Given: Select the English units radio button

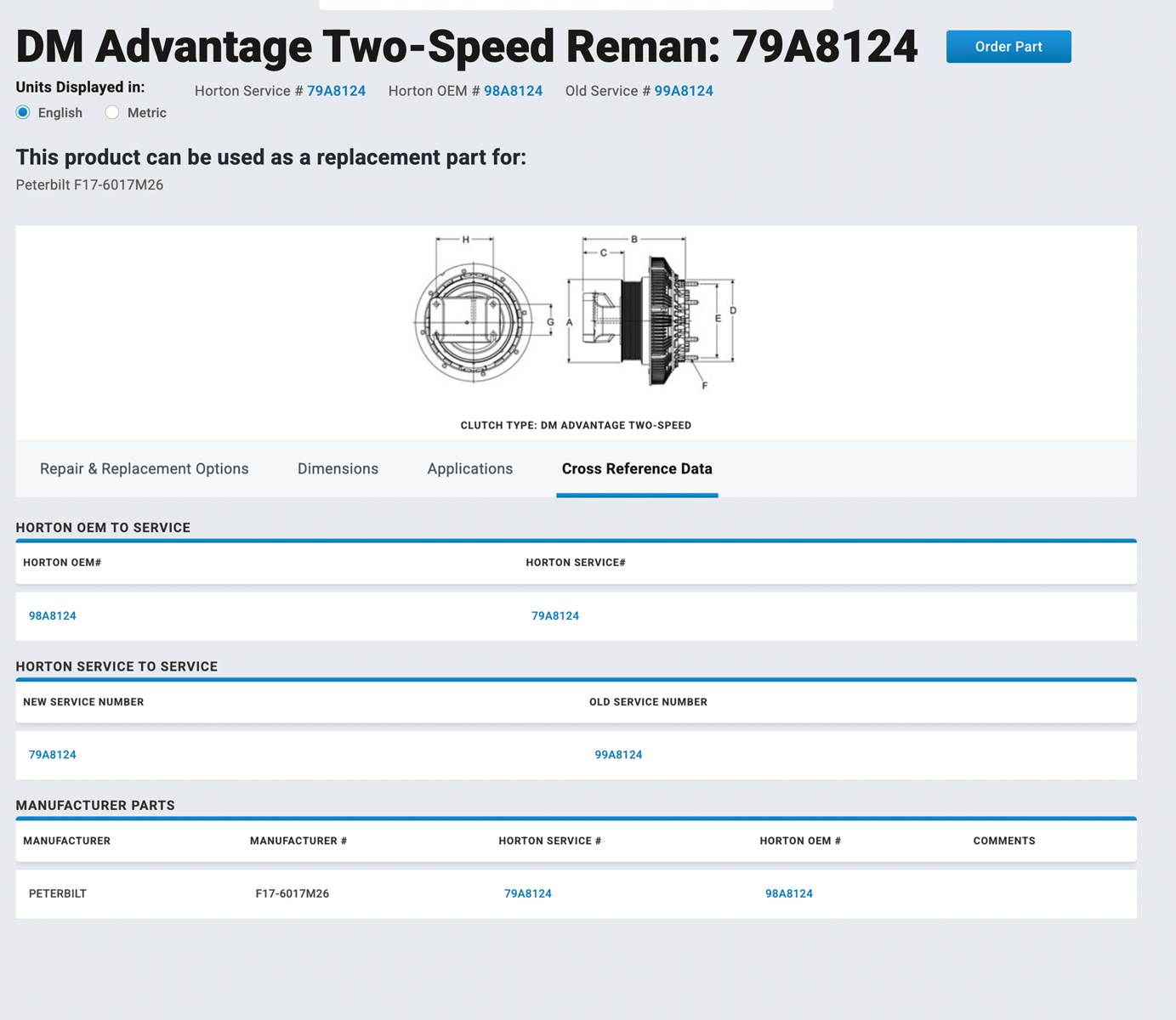Looking at the screenshot, I should tap(23, 112).
